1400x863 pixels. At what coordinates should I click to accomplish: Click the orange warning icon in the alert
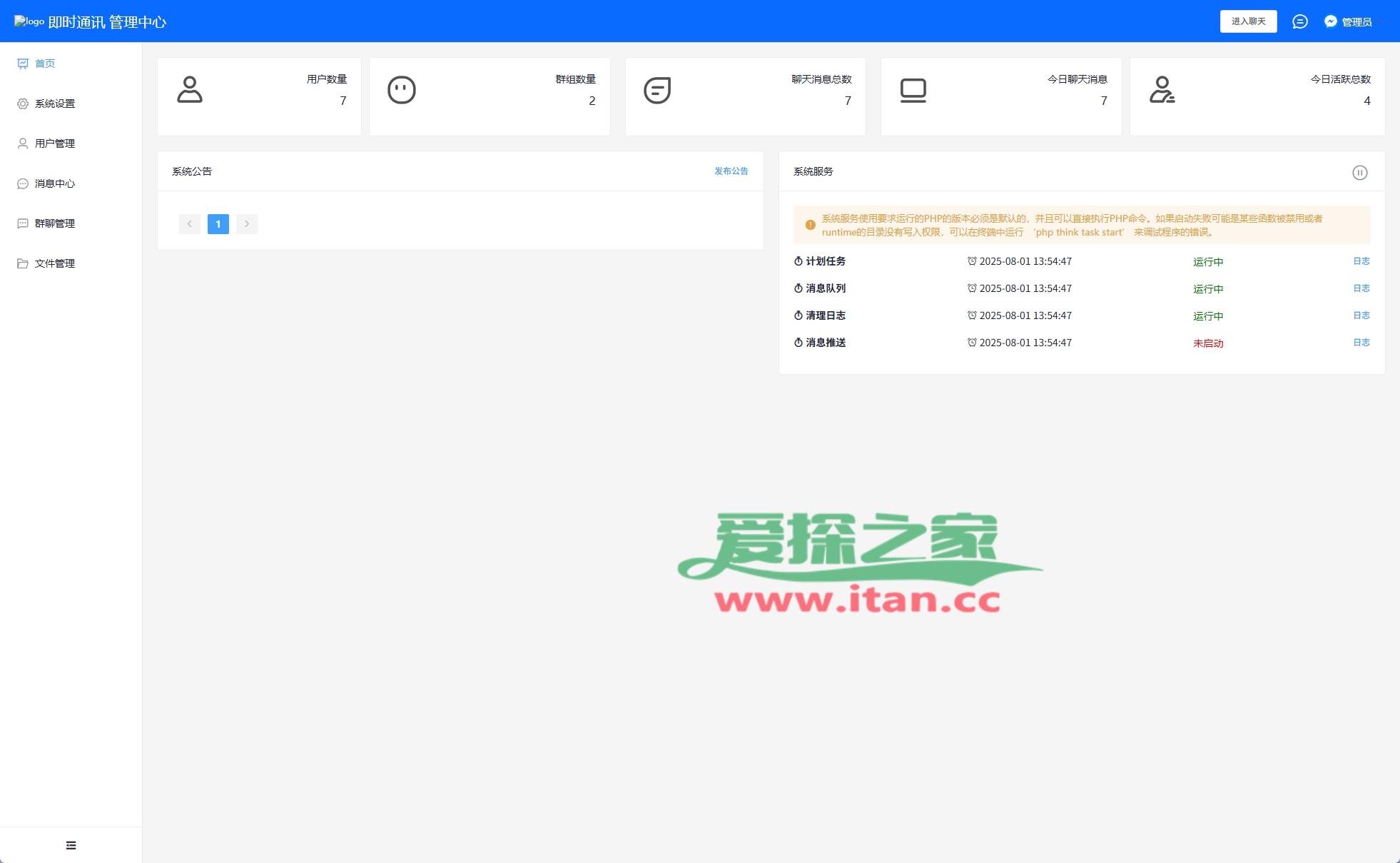click(x=811, y=225)
